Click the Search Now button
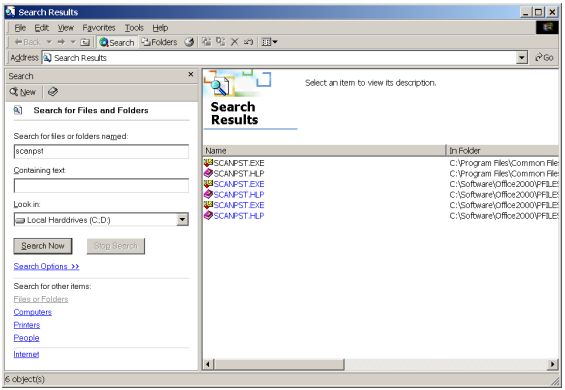 click(43, 246)
